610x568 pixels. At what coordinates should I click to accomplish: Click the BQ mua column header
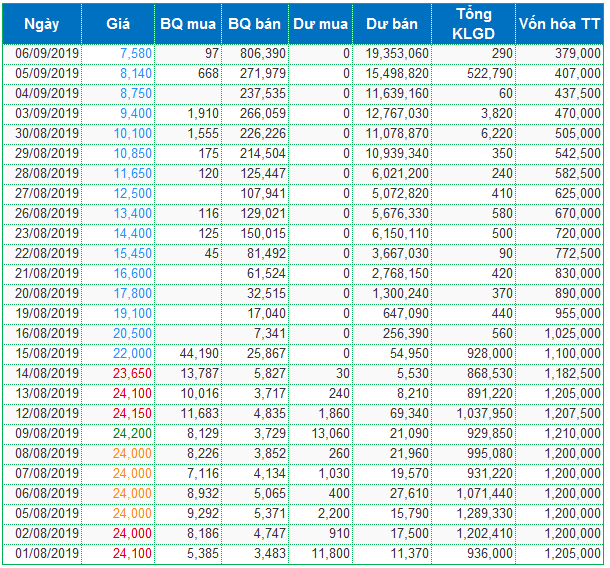[189, 22]
